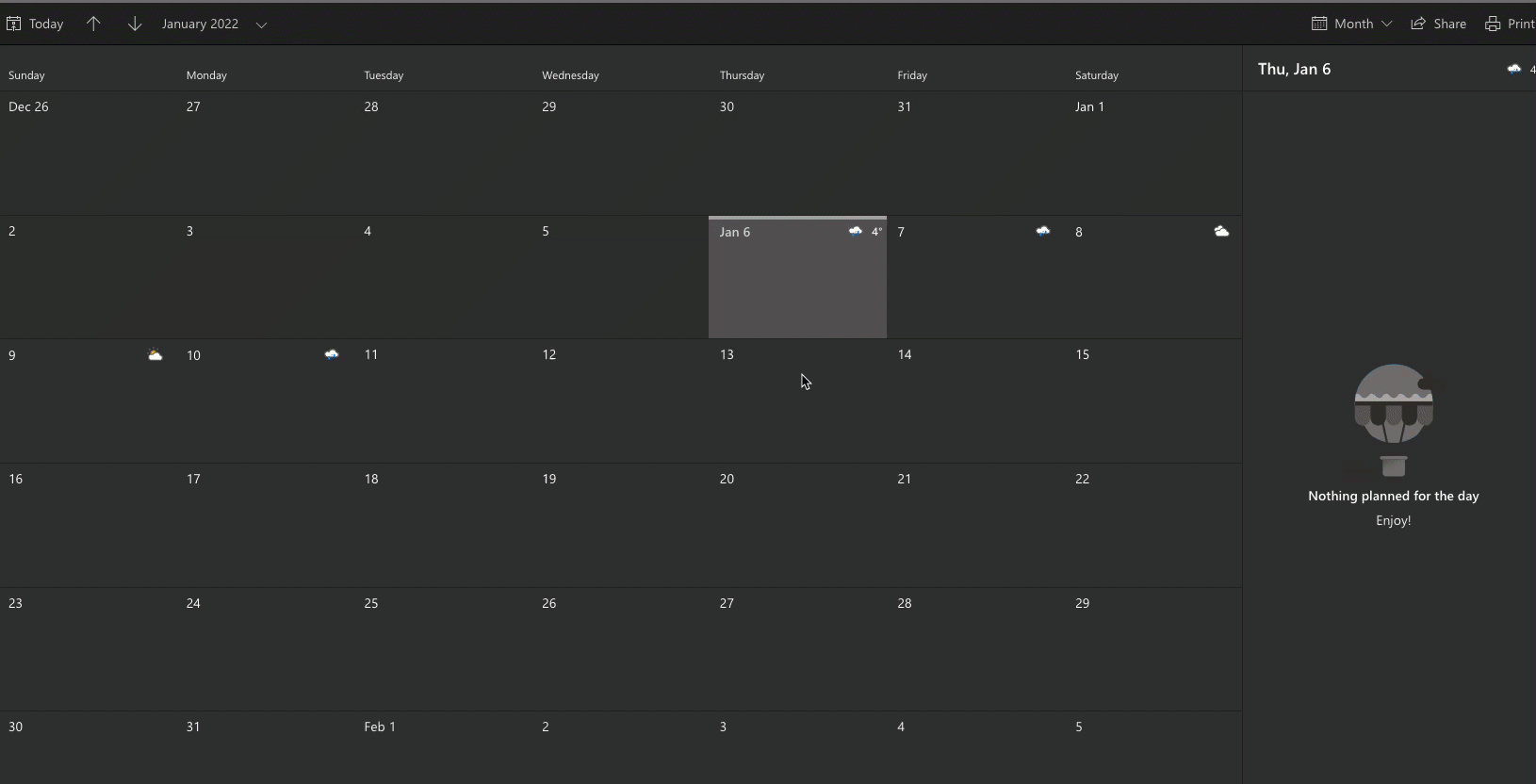Click weather icon on January 7
Screen dimensions: 1536x784
pyautogui.click(x=1043, y=231)
